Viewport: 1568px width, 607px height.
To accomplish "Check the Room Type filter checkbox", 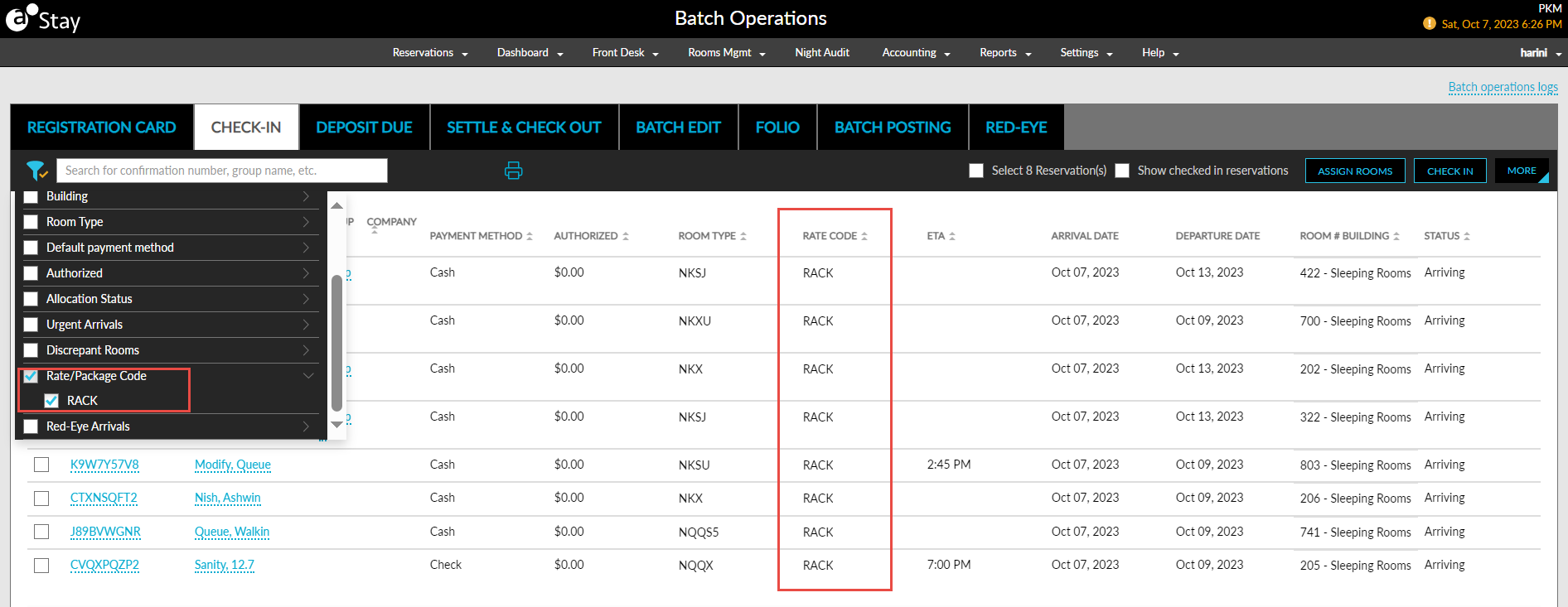I will coord(31,222).
